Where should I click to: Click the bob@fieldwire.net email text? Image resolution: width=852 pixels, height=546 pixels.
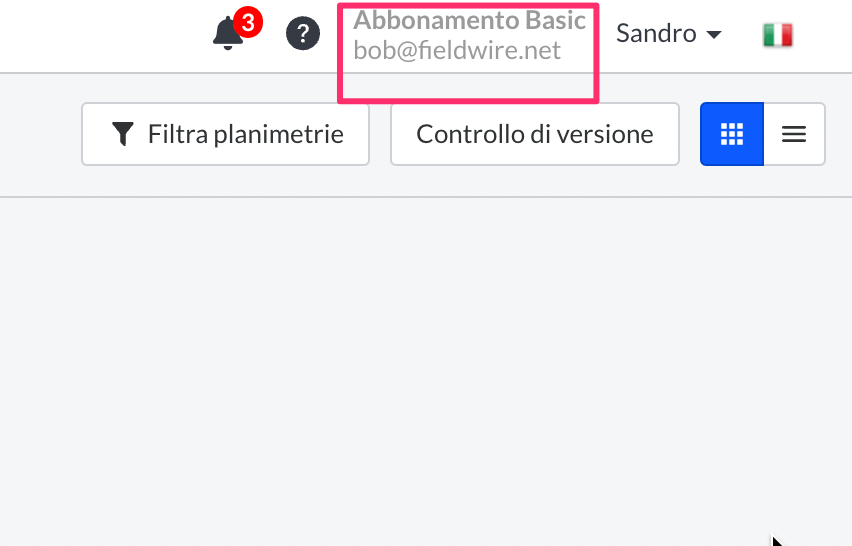(x=456, y=51)
